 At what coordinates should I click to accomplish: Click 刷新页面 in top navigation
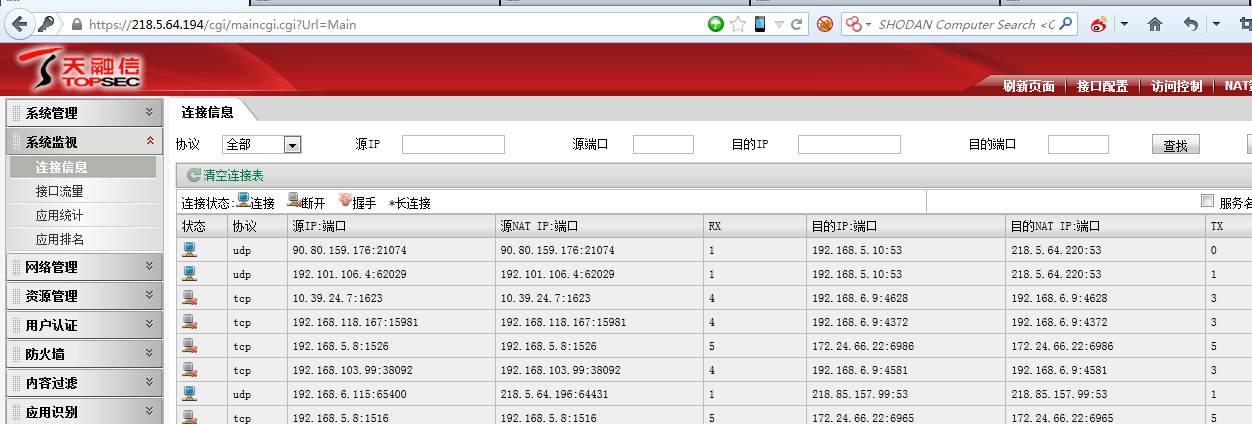(x=1028, y=86)
